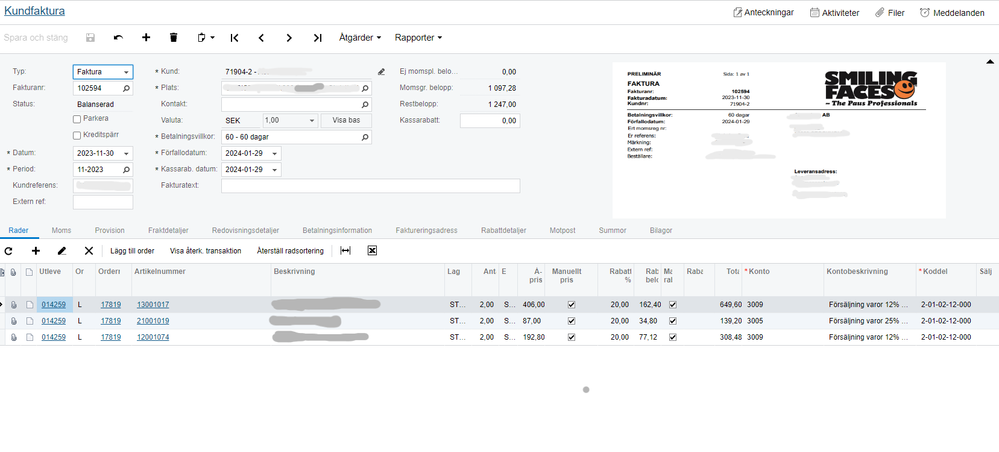Screen dimensions: 999x452
Task: Open Filer attachments
Action: (889, 12)
